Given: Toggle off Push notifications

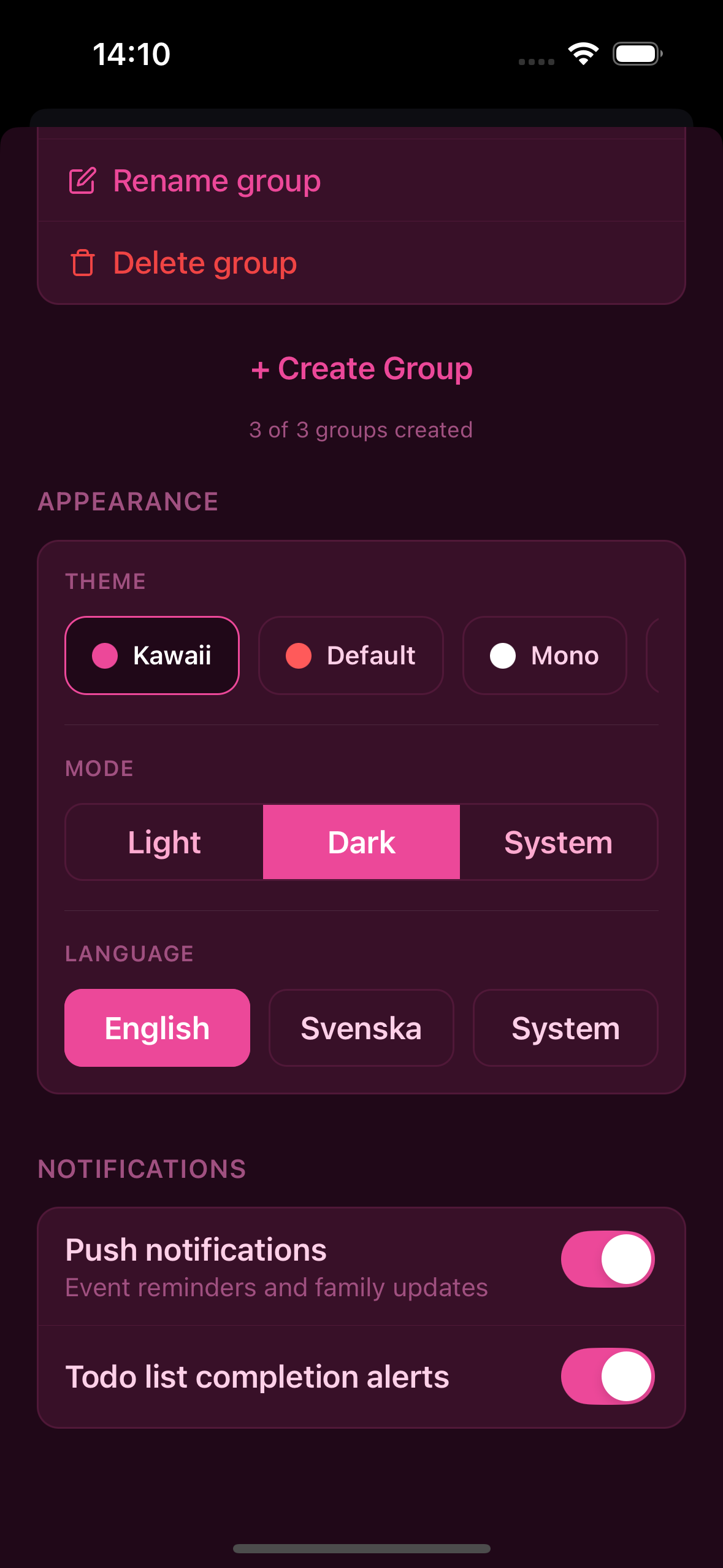Looking at the screenshot, I should pos(607,1258).
